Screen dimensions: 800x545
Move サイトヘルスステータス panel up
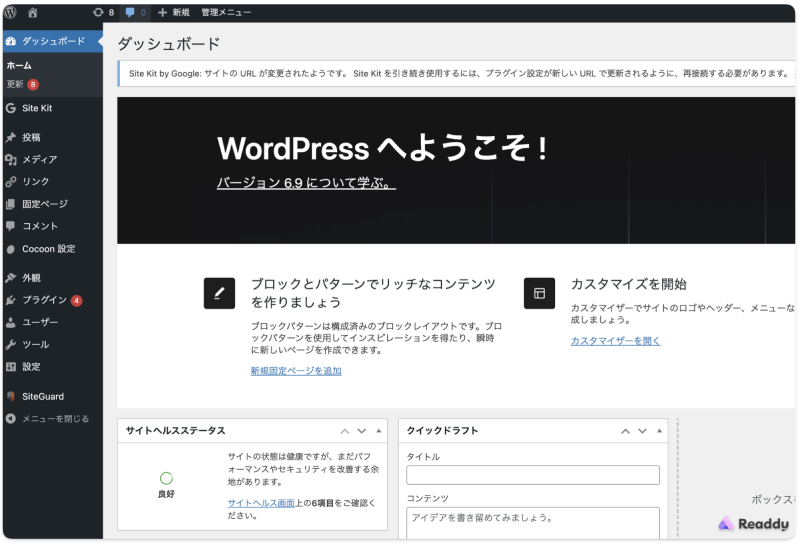click(x=345, y=431)
